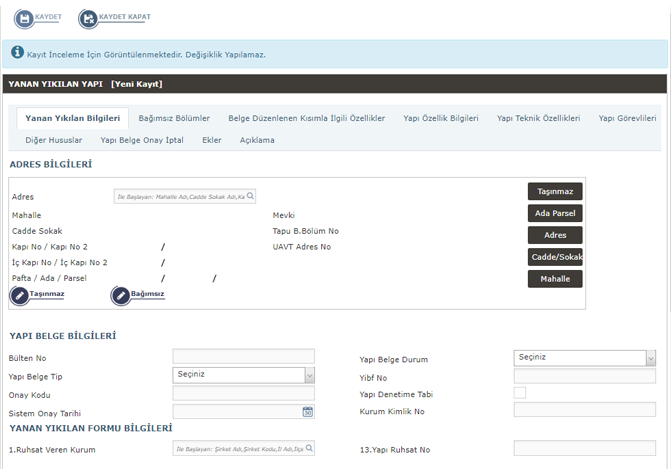671x469 pixels.
Task: Click the Yapı Ruhsat No input field
Action: (x=584, y=449)
